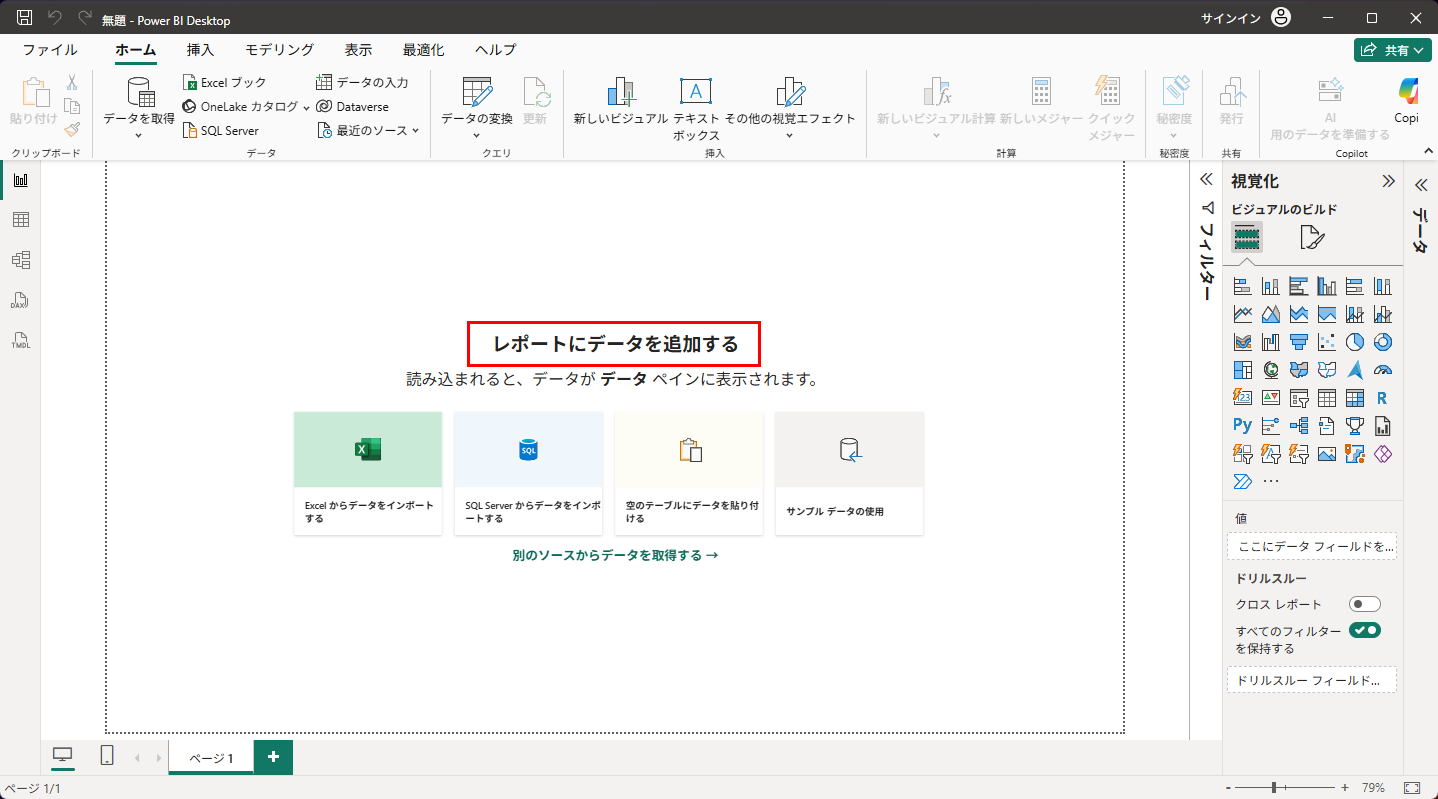This screenshot has width=1438, height=799.
Task: Select the matrix visual
Action: point(1355,398)
